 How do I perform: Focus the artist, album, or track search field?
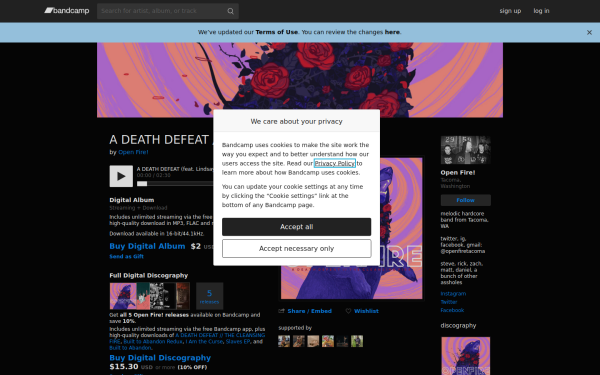click(x=168, y=11)
